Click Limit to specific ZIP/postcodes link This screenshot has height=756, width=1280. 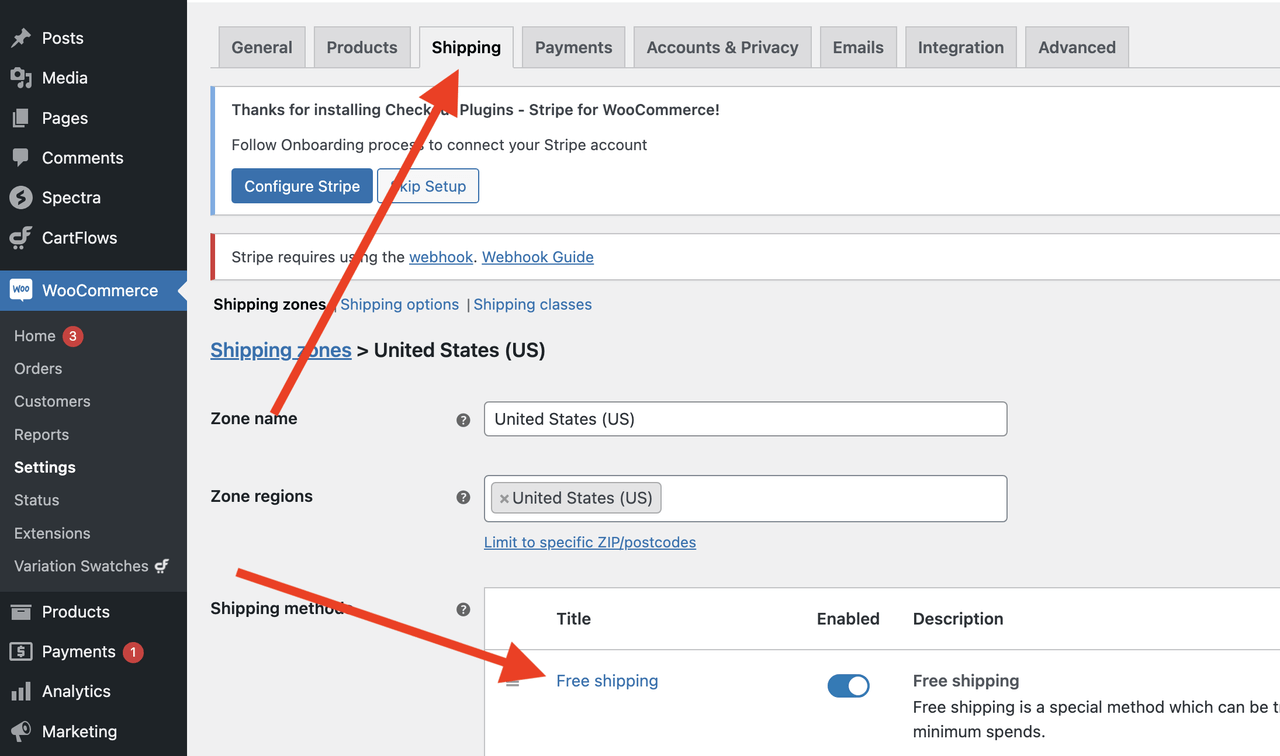[590, 542]
